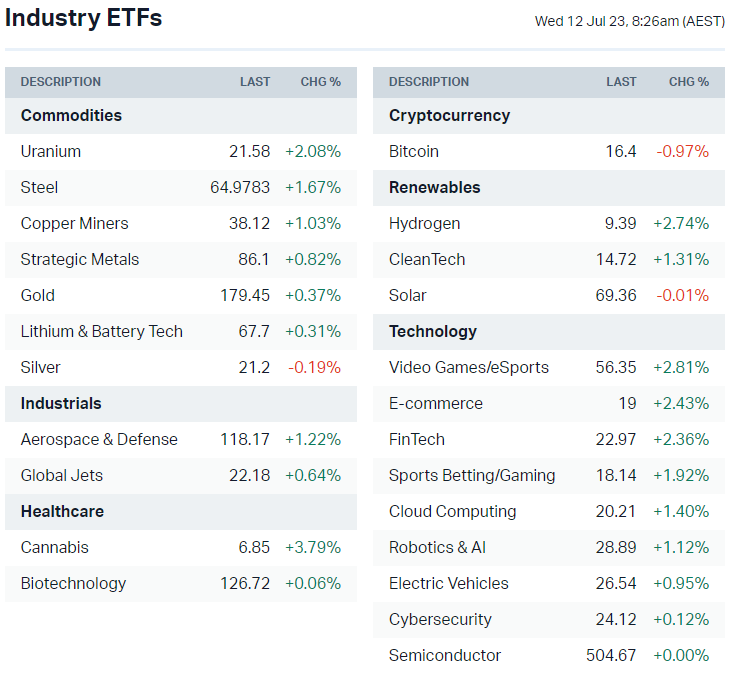The width and height of the screenshot is (733, 675).
Task: Open the Sports Betting/Gaming ETF
Action: coord(472,476)
